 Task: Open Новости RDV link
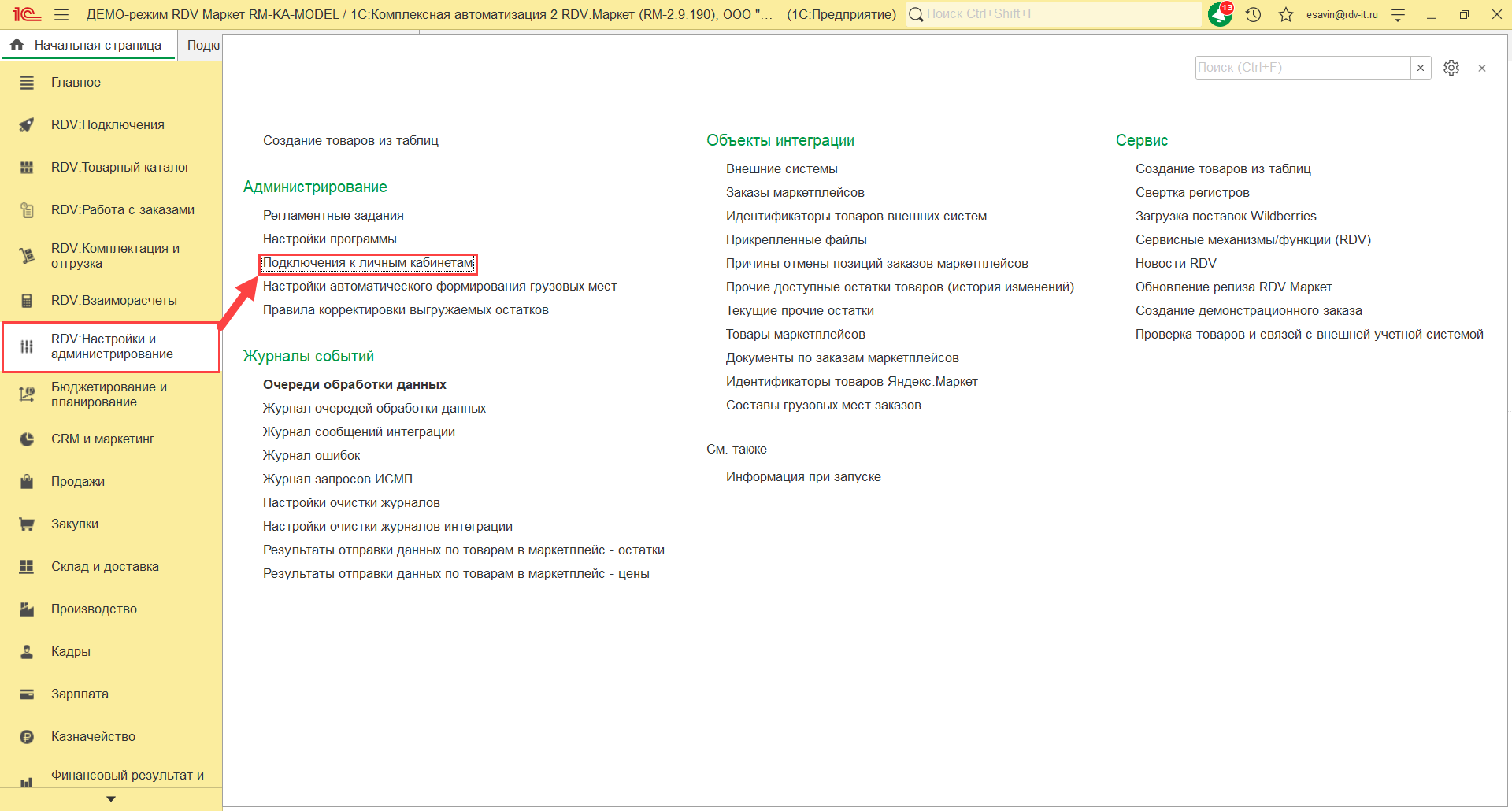tap(1176, 264)
